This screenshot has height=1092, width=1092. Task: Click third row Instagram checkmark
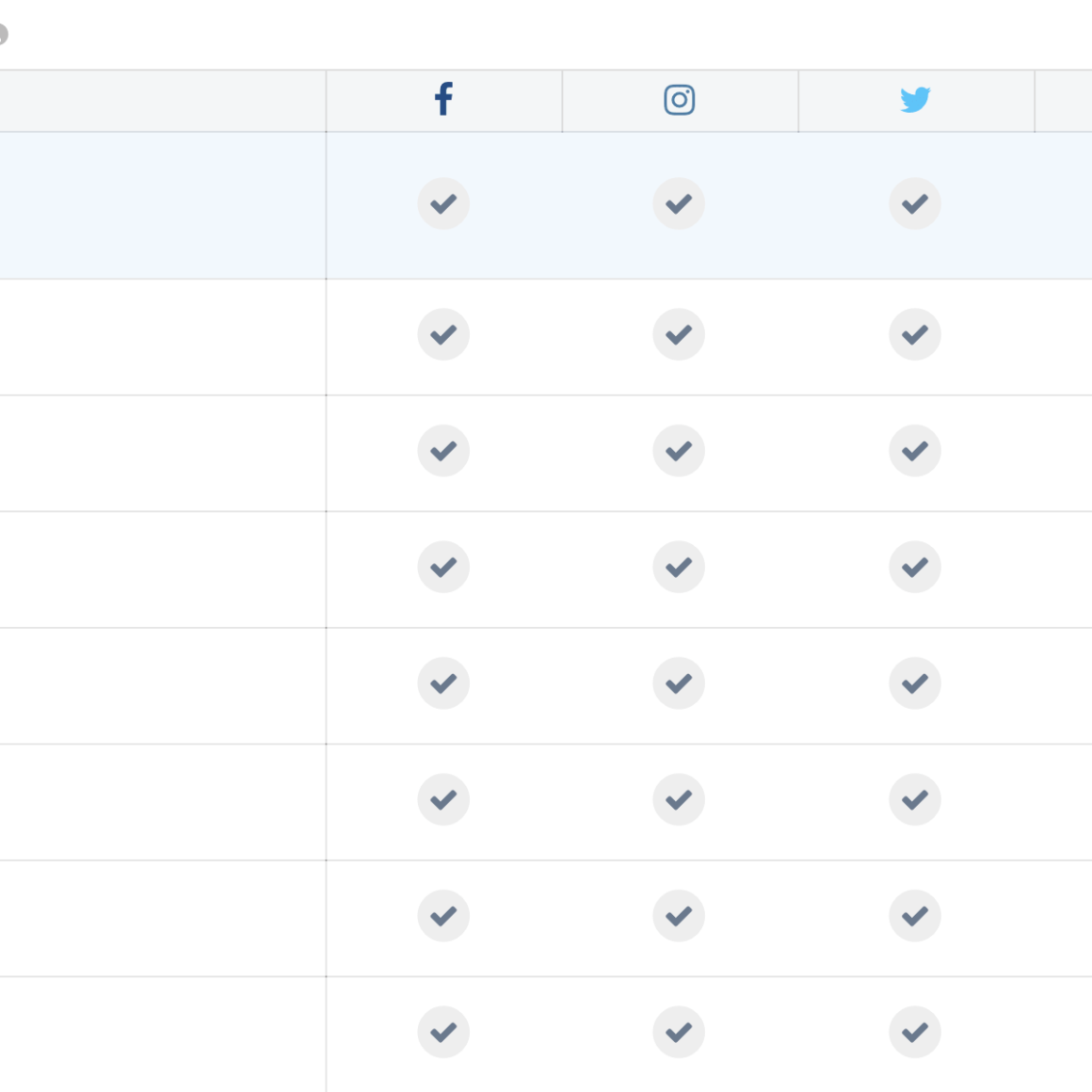point(679,451)
